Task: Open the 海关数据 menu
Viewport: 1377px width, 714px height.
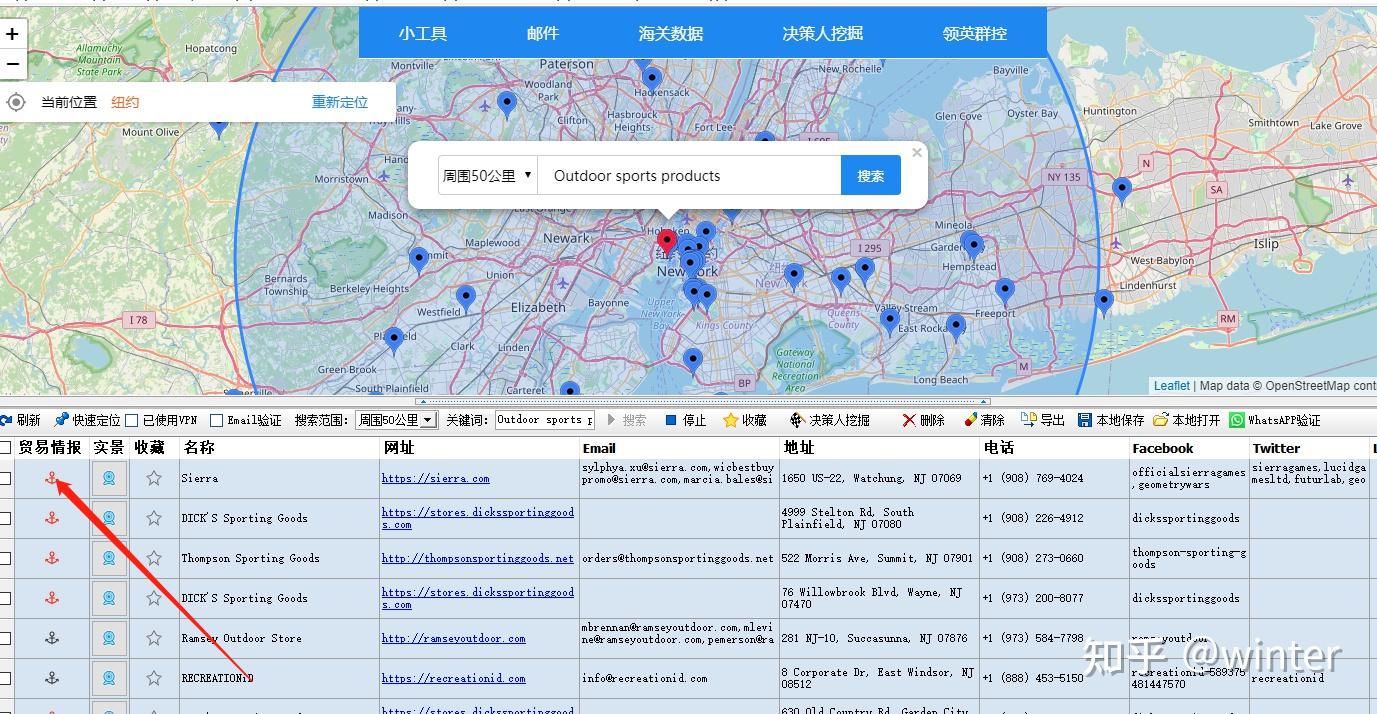Action: tap(671, 33)
